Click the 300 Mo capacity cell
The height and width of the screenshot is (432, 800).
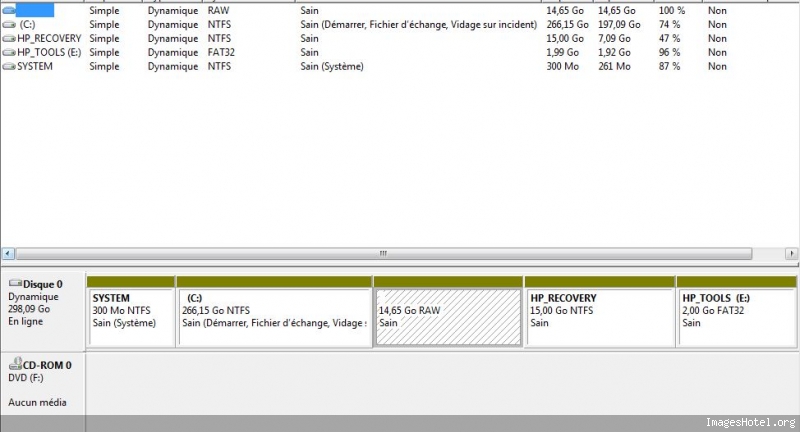(x=562, y=66)
